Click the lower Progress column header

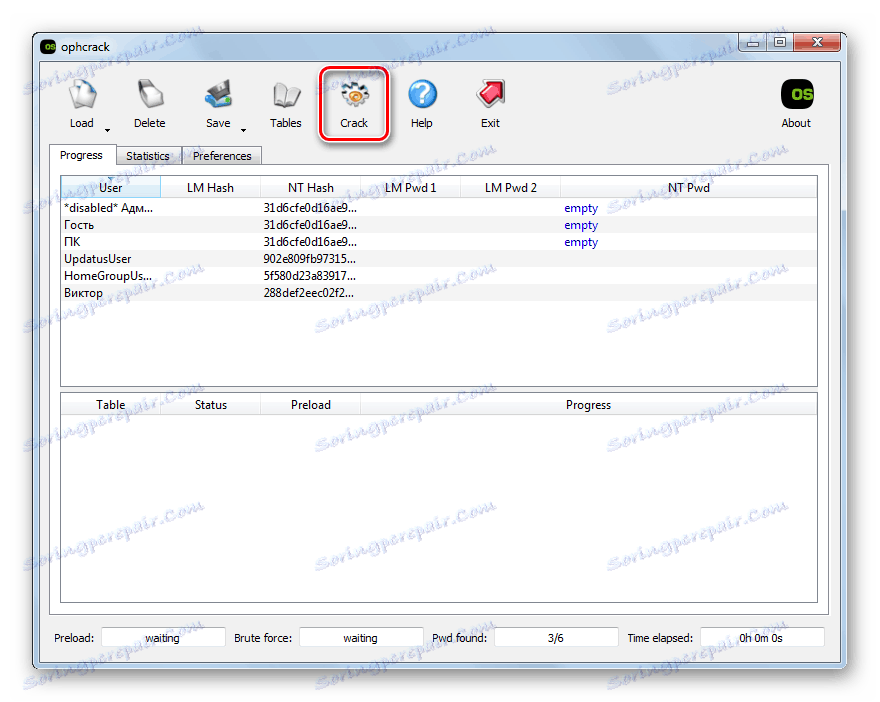(588, 405)
